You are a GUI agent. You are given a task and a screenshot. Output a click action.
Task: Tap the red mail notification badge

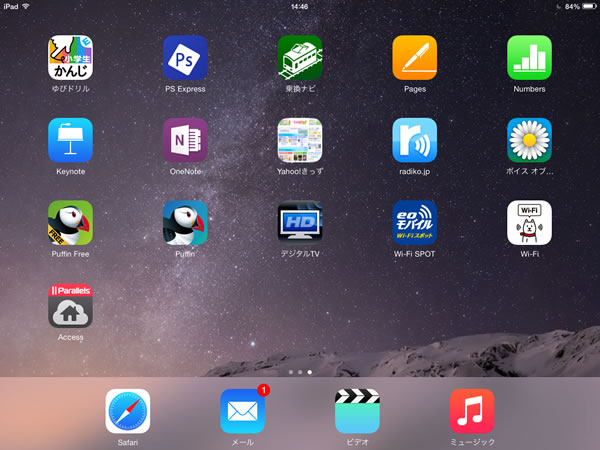pos(264,390)
